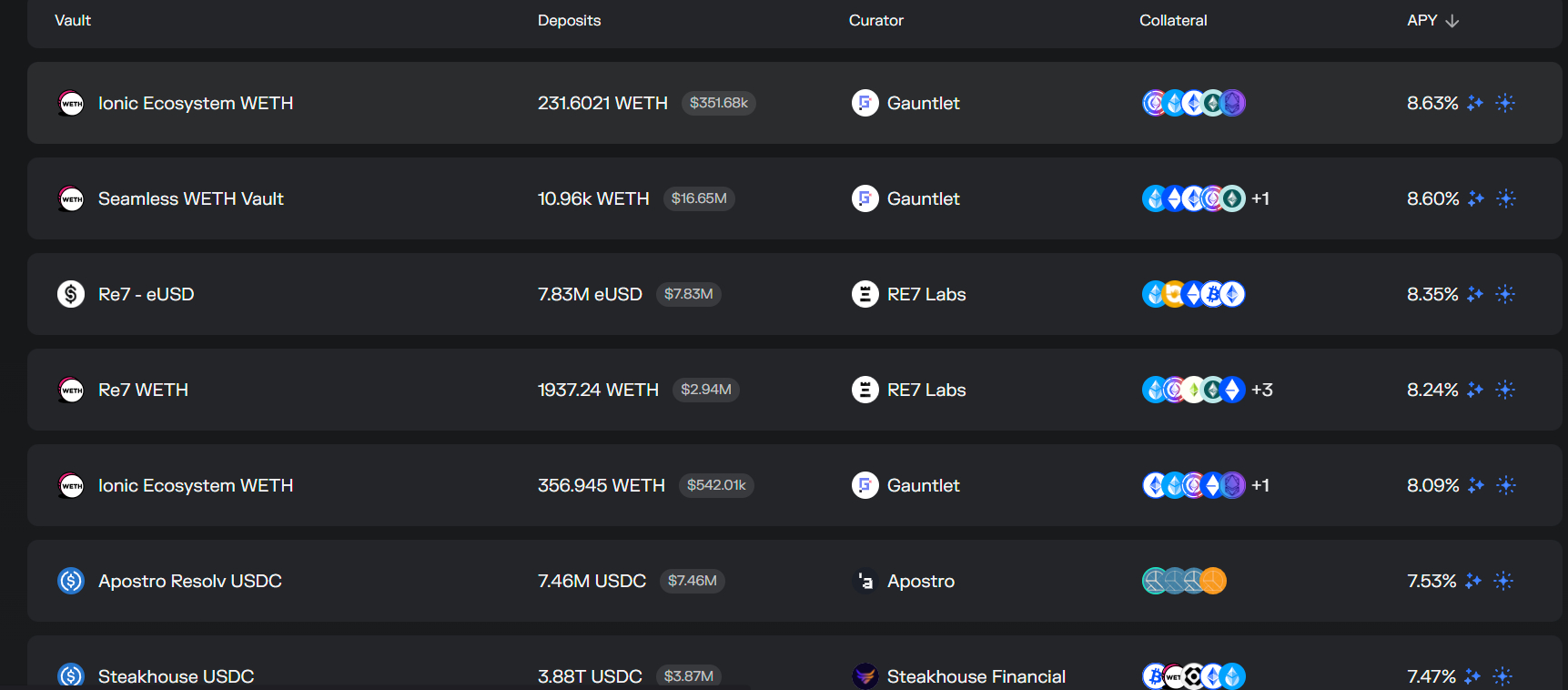Click the Gauntlet curator logo in first row
Viewport: 1568px width, 690px height.
tap(865, 103)
